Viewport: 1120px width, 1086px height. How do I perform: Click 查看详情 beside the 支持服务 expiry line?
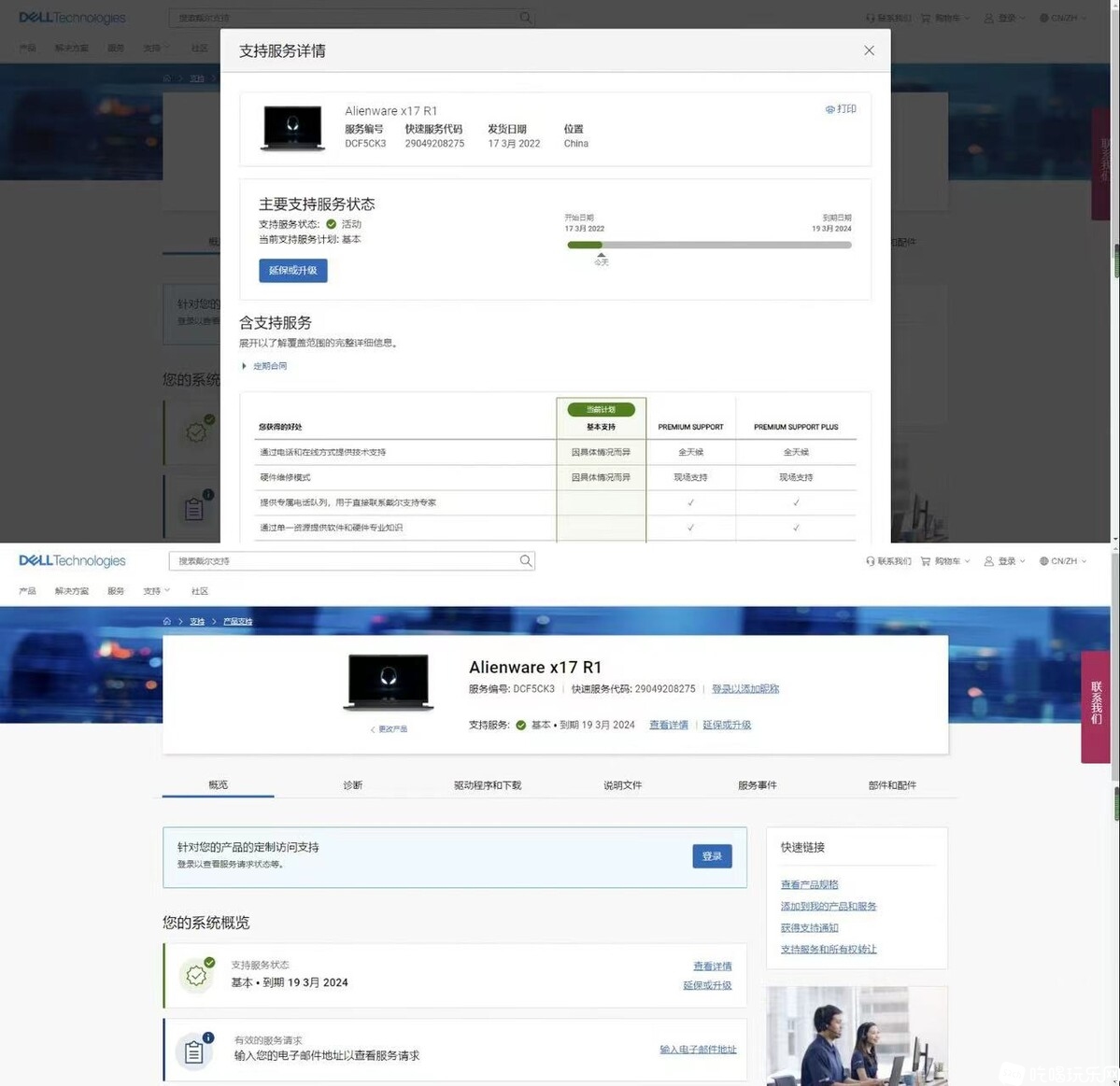tap(669, 725)
